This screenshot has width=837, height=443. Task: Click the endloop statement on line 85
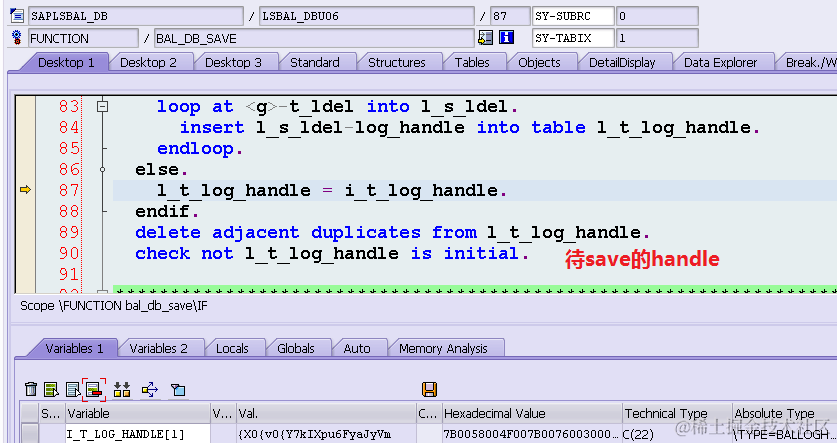point(200,149)
